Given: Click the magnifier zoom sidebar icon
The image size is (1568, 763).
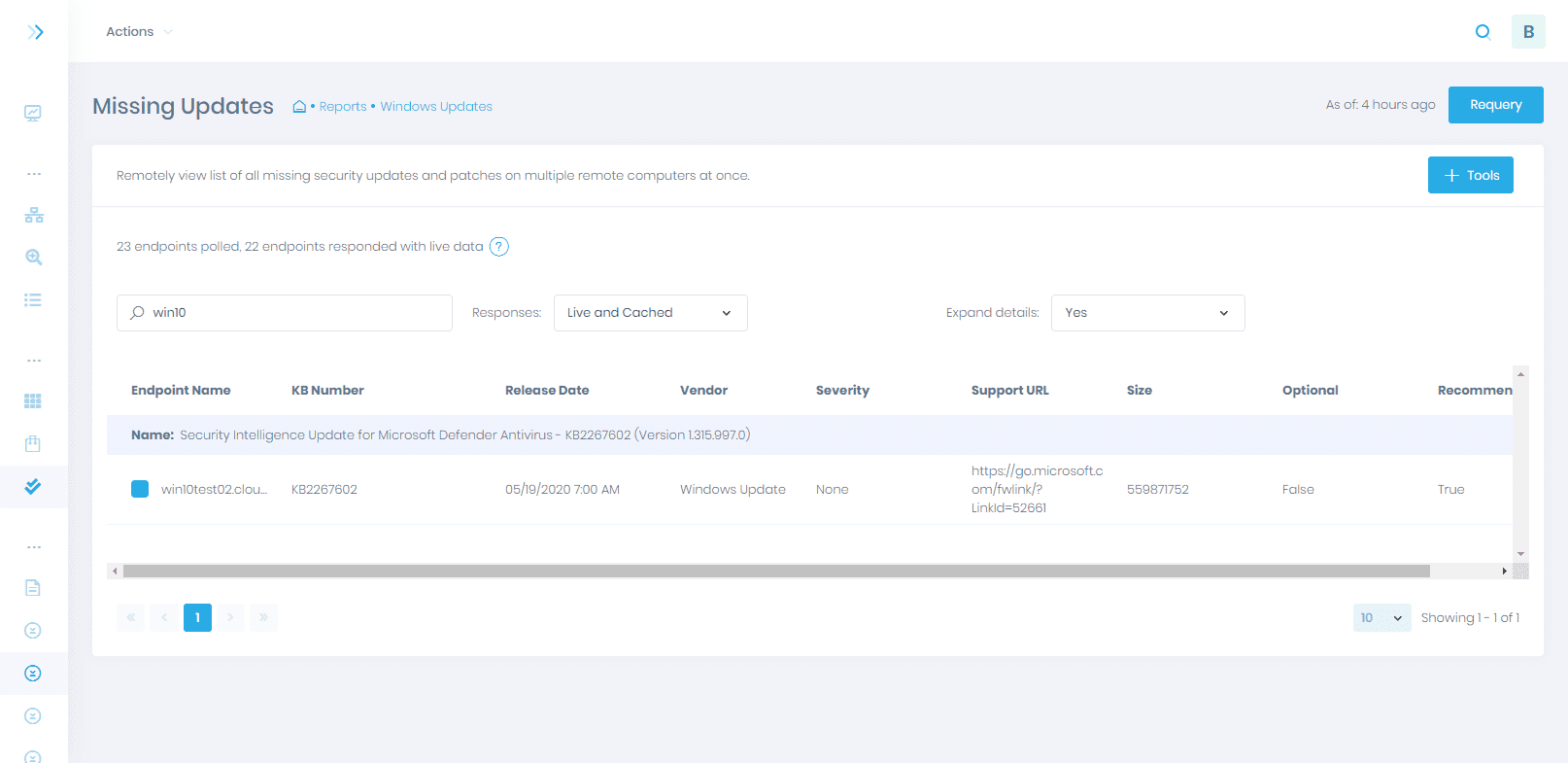Looking at the screenshot, I should coord(34,258).
